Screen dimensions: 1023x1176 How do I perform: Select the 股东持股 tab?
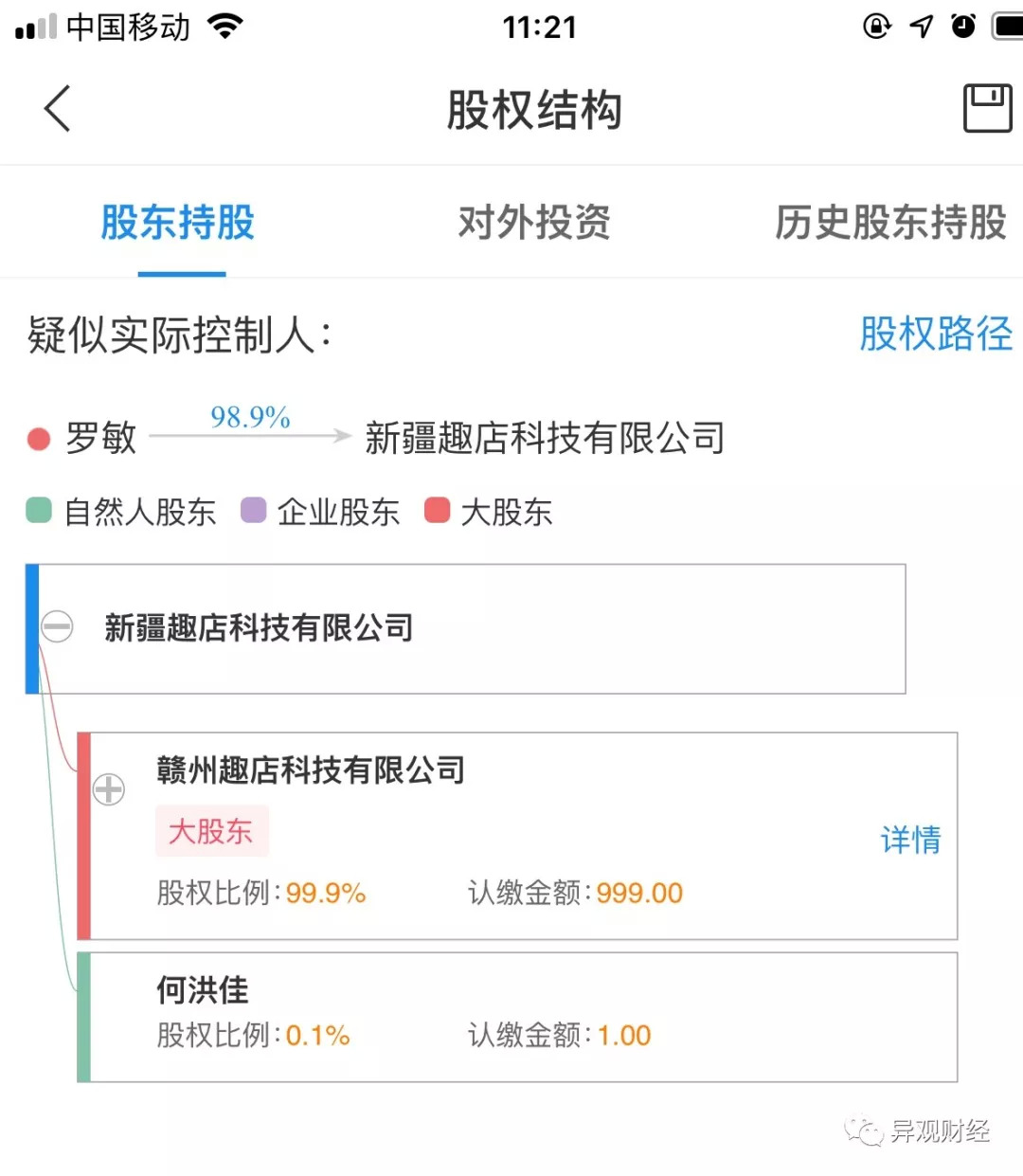pos(178,223)
